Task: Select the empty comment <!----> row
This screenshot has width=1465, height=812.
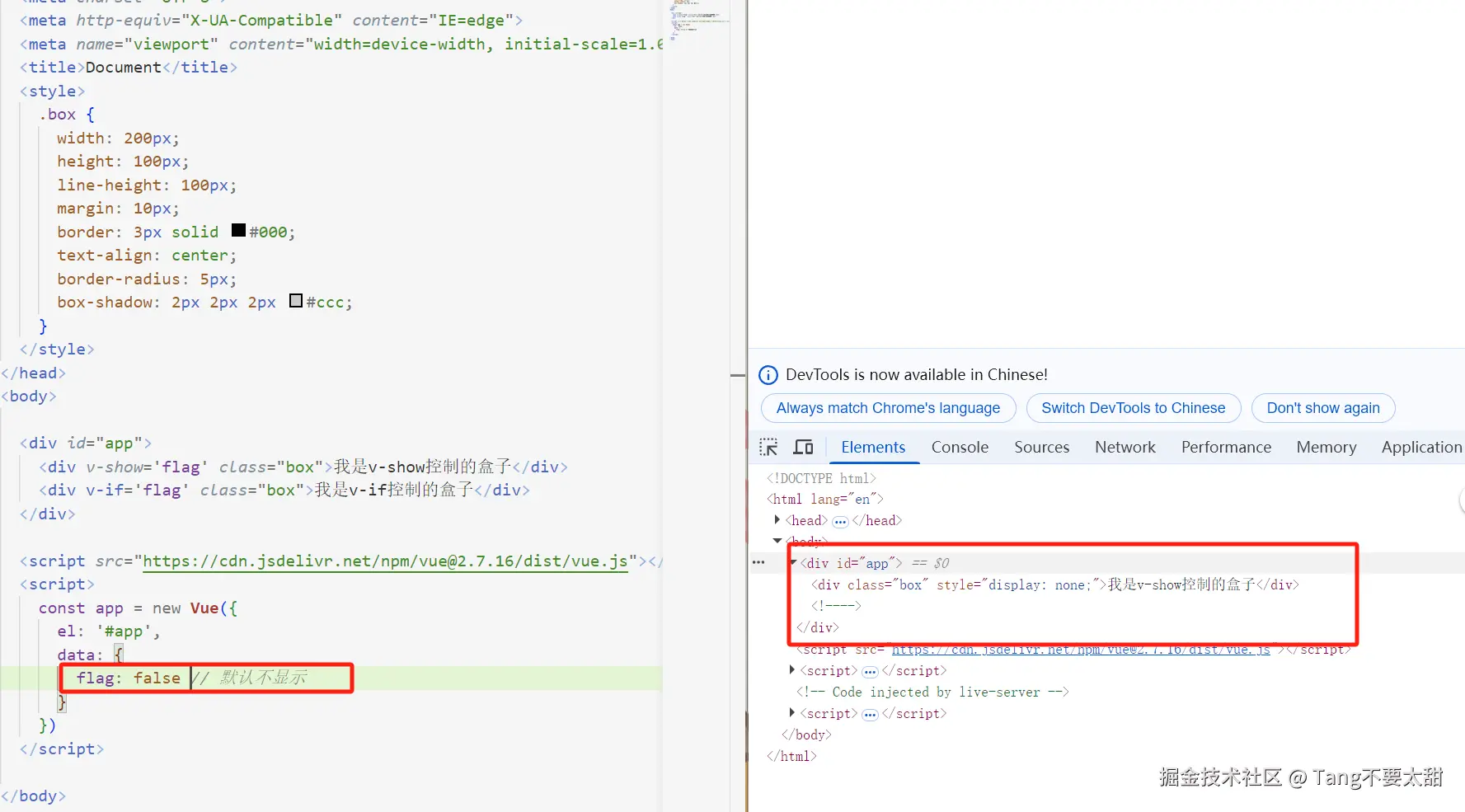Action: coord(836,606)
